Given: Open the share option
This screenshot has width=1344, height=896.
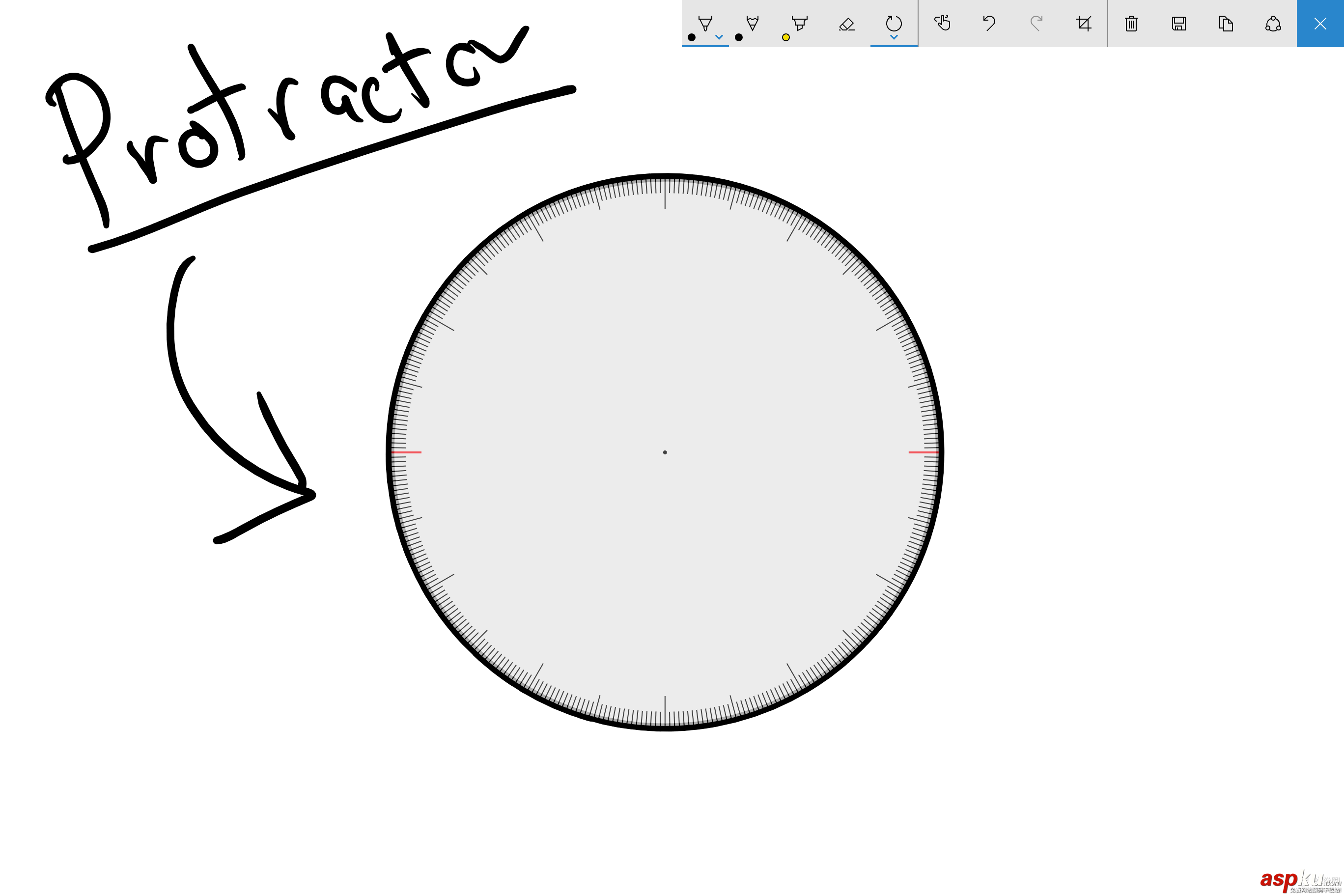Looking at the screenshot, I should [x=1273, y=24].
